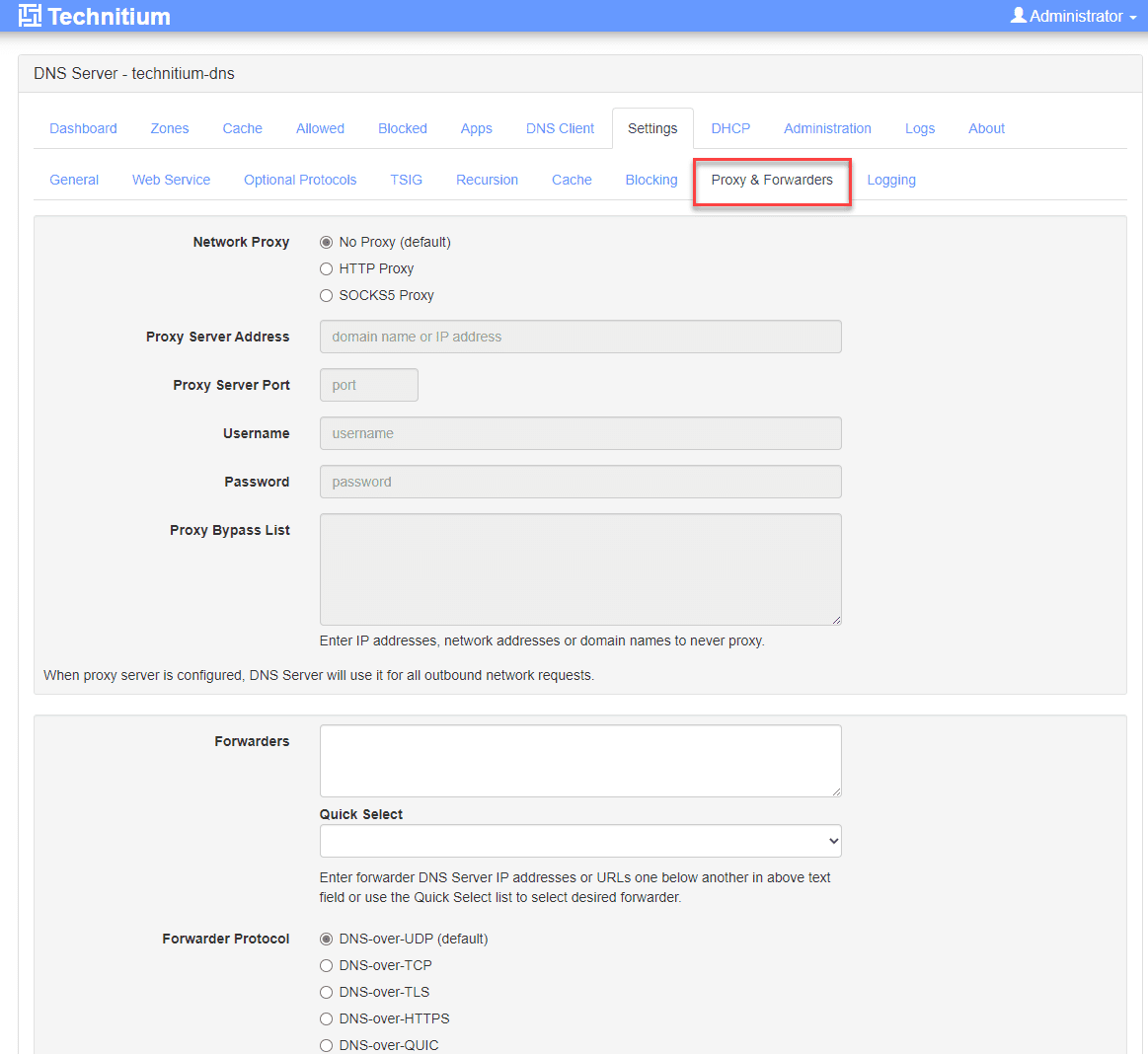Click the Proxy Bypass List textarea
This screenshot has width=1148, height=1054.
point(580,569)
